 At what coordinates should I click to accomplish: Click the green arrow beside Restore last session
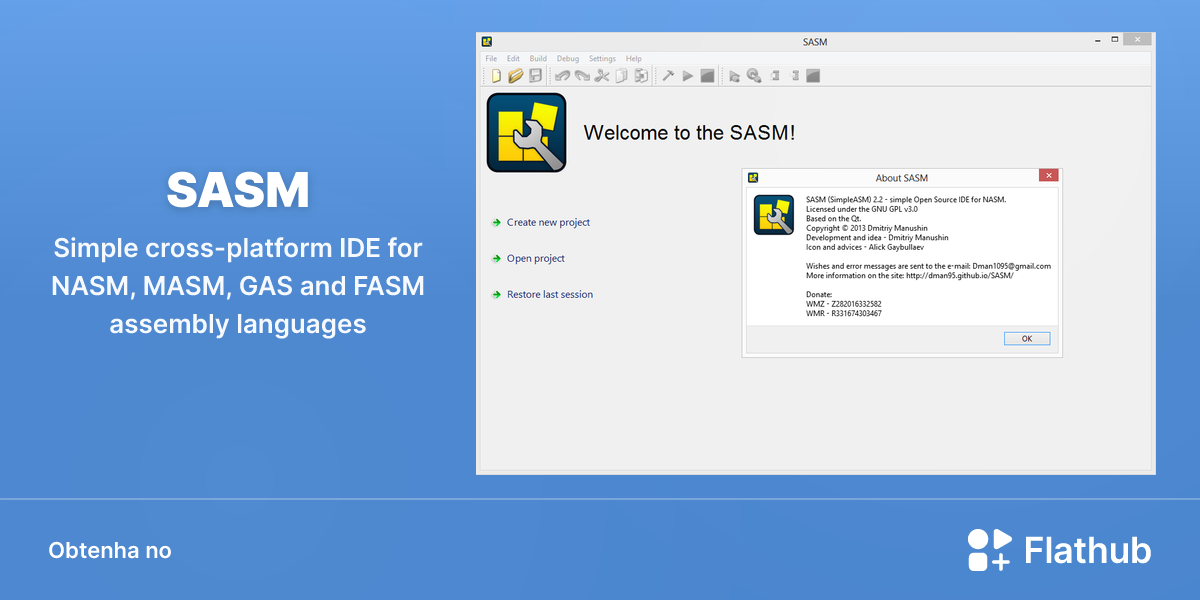(x=496, y=295)
